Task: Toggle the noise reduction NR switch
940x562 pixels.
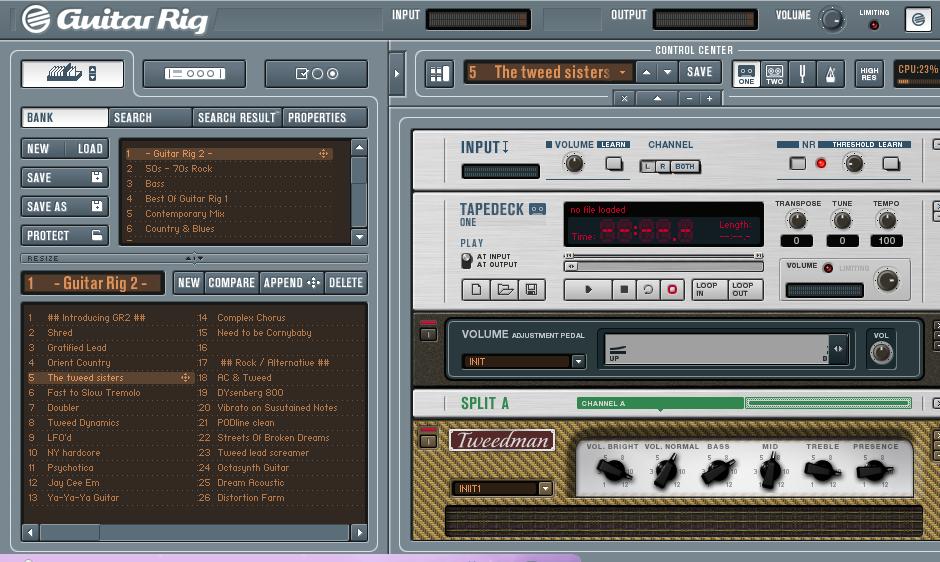Action: point(797,163)
